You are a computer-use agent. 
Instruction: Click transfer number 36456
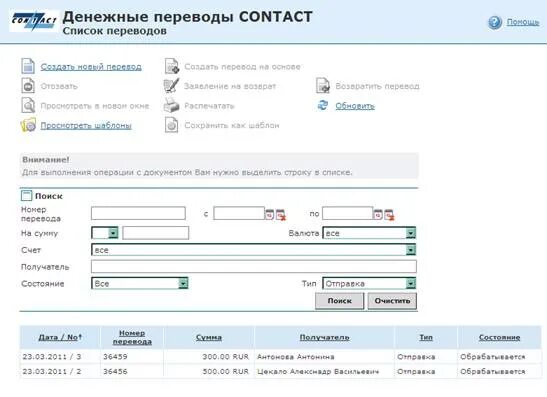pos(115,371)
